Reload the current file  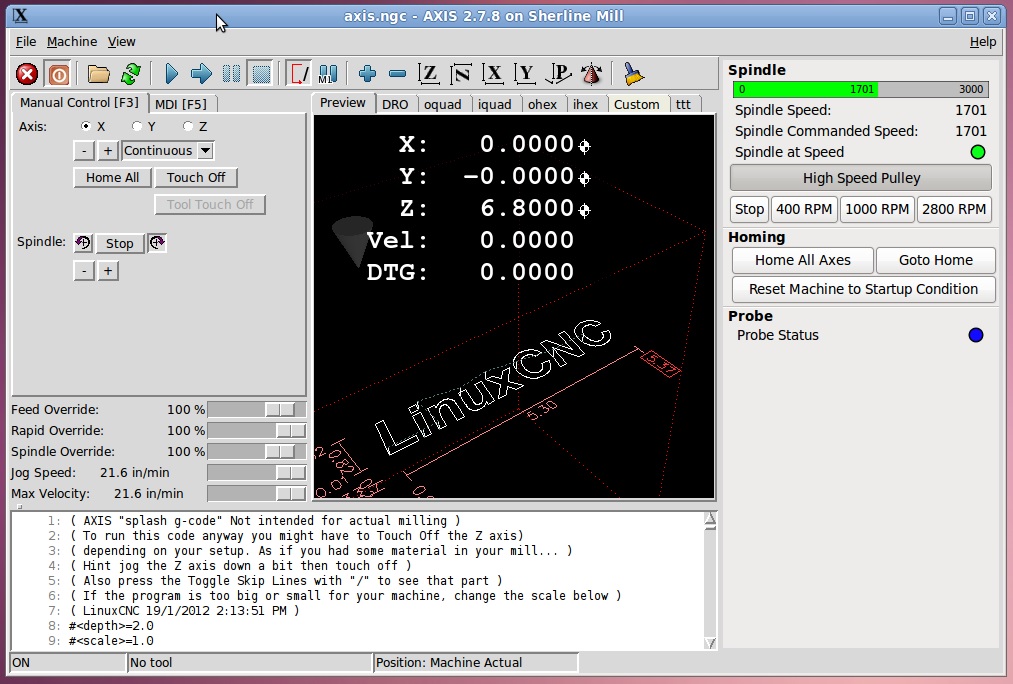[x=131, y=74]
